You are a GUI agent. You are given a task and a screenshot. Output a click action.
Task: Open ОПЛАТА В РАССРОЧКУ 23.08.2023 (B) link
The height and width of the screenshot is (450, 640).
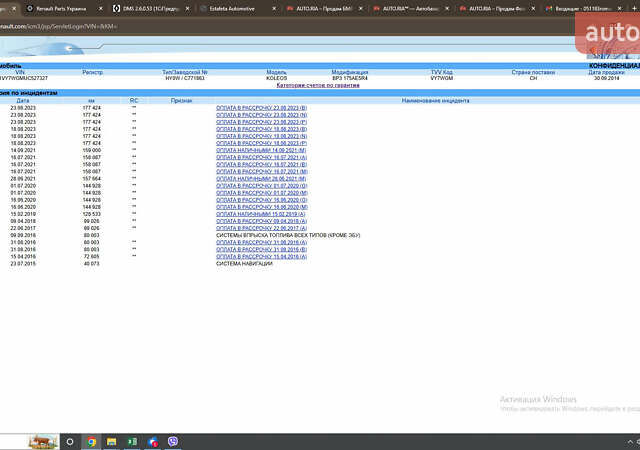click(x=262, y=108)
